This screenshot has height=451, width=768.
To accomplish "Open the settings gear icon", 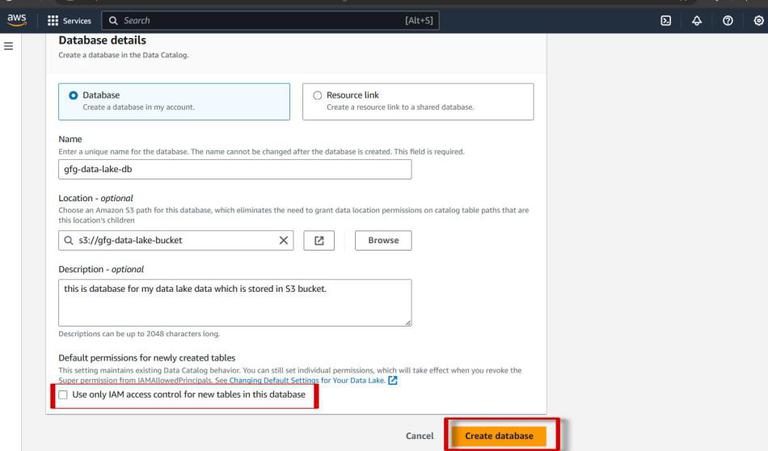I will tap(759, 21).
